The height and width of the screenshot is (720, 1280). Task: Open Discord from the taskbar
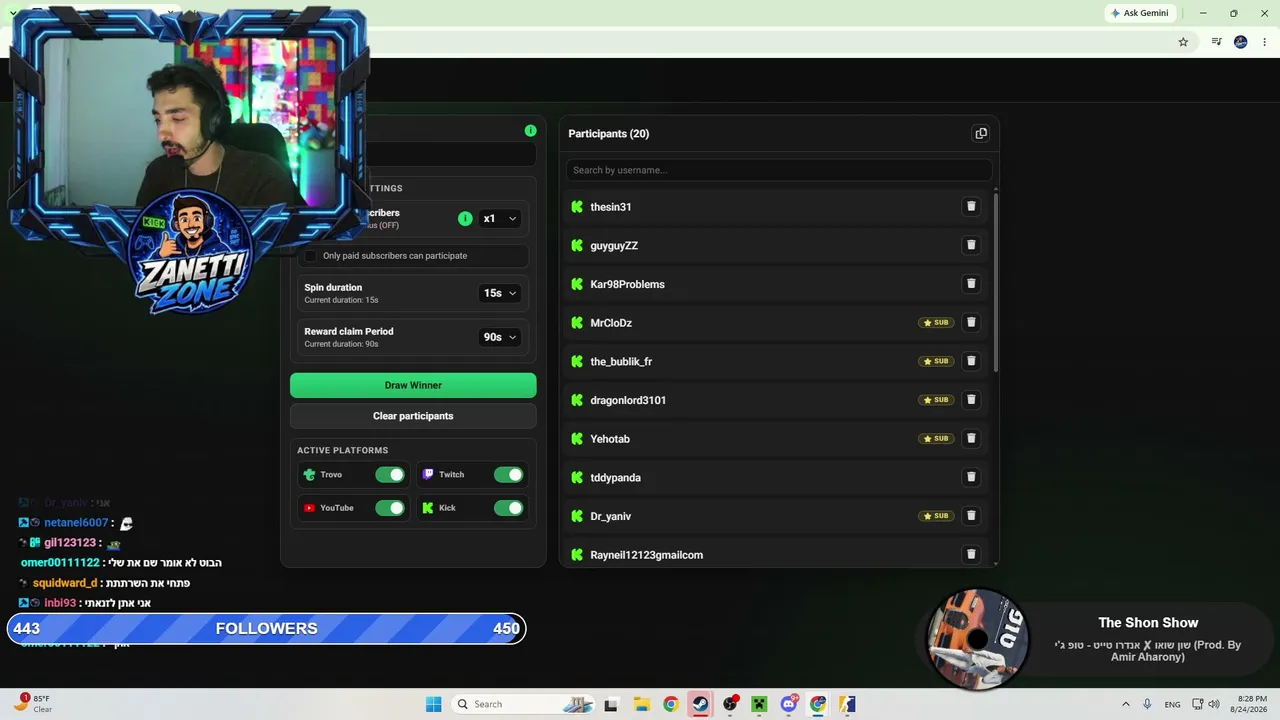point(789,704)
